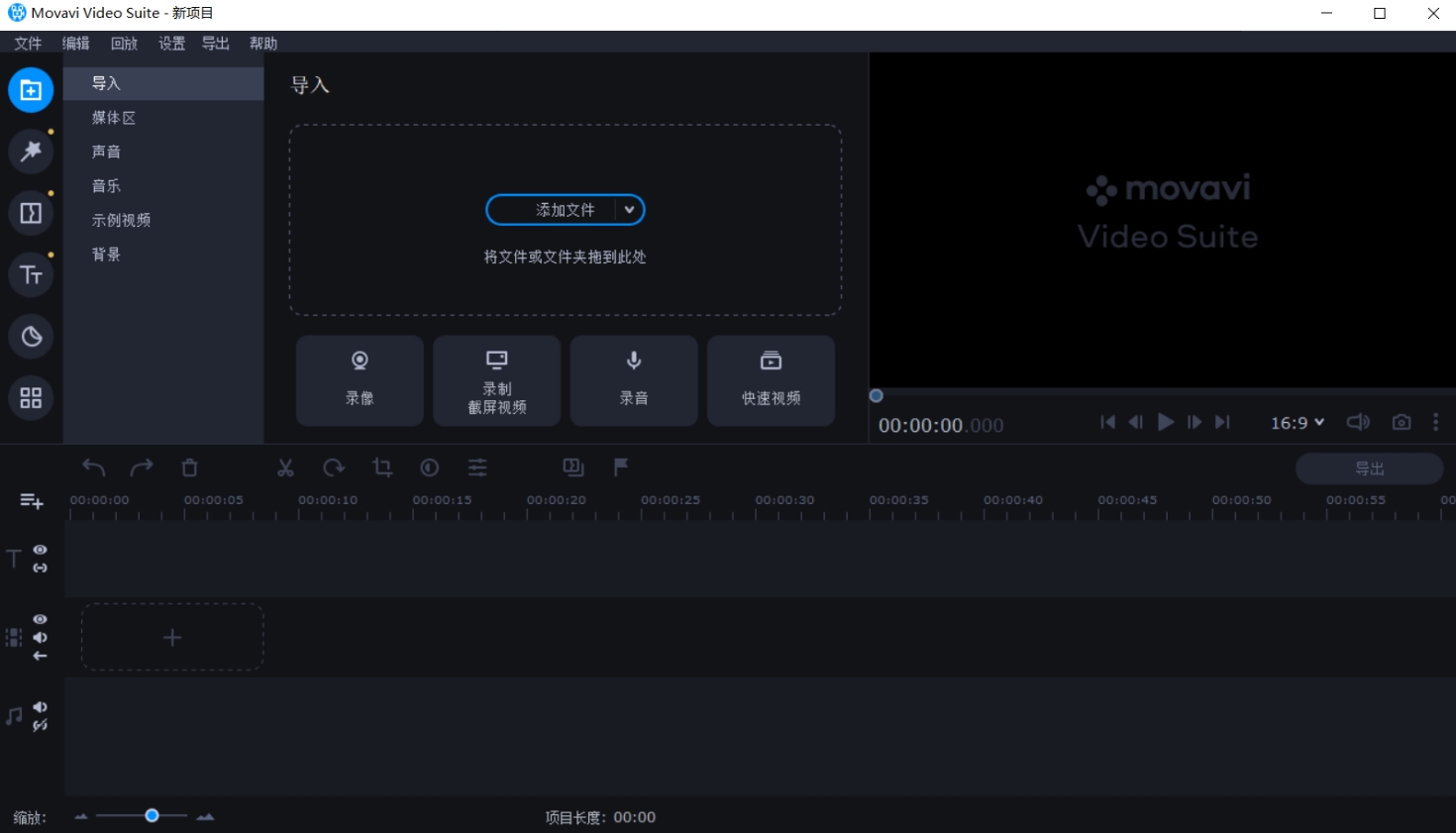
Task: Add a marker with flag icon
Action: [x=621, y=468]
